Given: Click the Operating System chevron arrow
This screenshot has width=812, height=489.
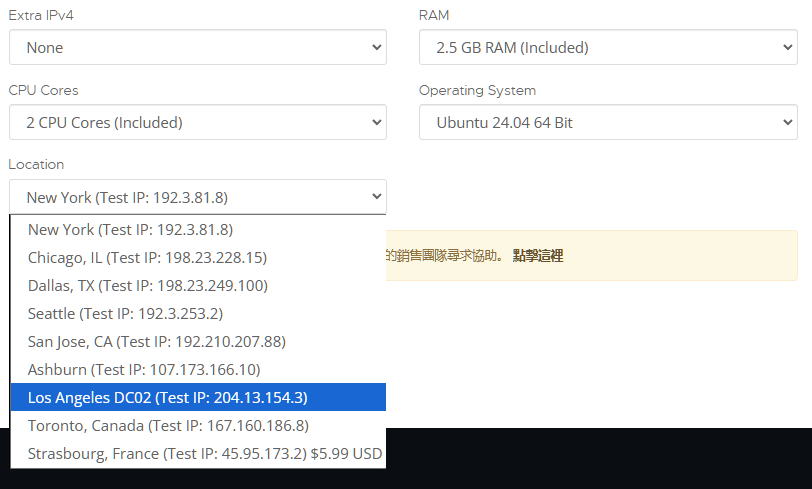Looking at the screenshot, I should click(x=787, y=123).
